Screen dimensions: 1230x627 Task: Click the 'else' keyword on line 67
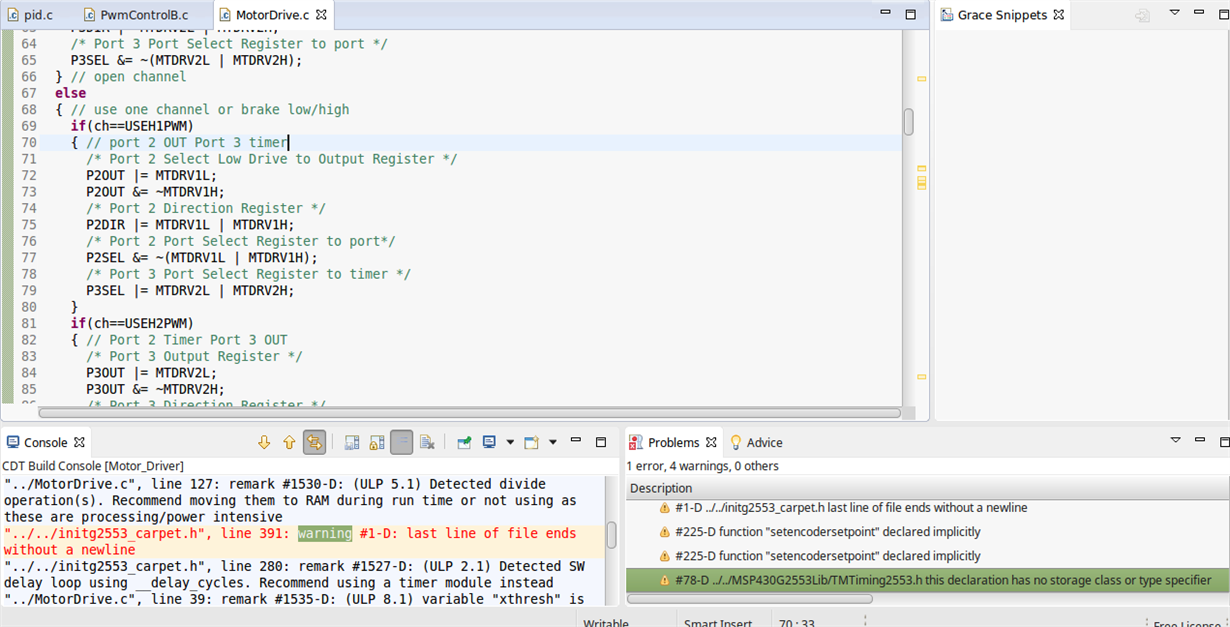[x=71, y=93]
